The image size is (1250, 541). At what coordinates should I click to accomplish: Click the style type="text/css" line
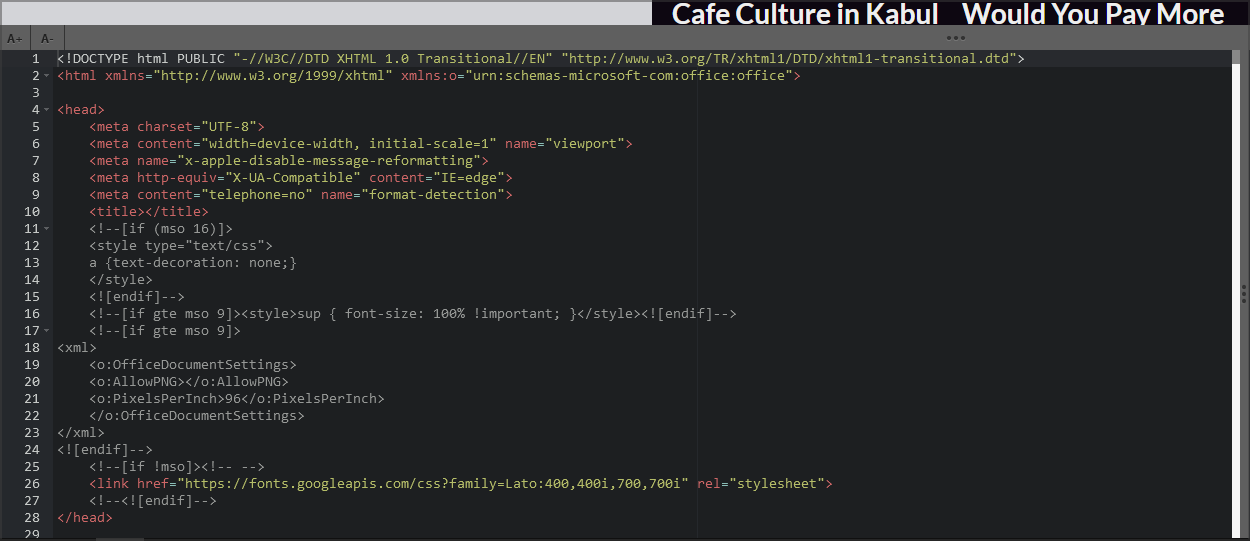tap(181, 246)
